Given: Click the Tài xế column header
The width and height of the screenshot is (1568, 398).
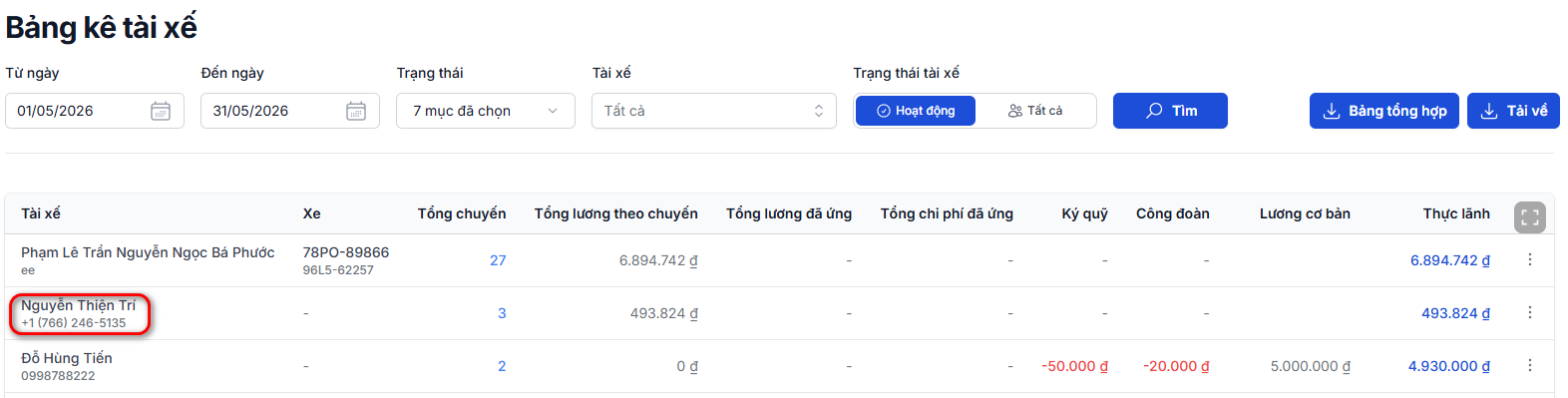Looking at the screenshot, I should (x=41, y=213).
